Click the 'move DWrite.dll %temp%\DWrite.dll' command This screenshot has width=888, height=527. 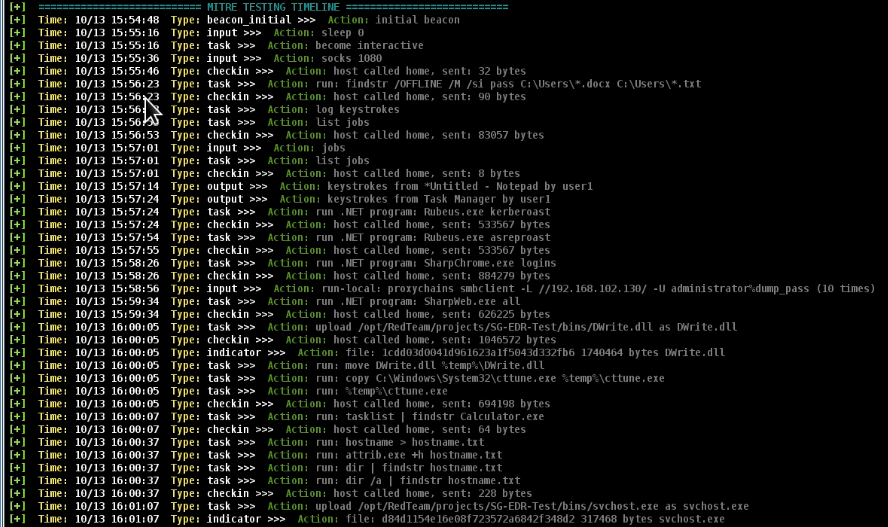[x=445, y=366]
